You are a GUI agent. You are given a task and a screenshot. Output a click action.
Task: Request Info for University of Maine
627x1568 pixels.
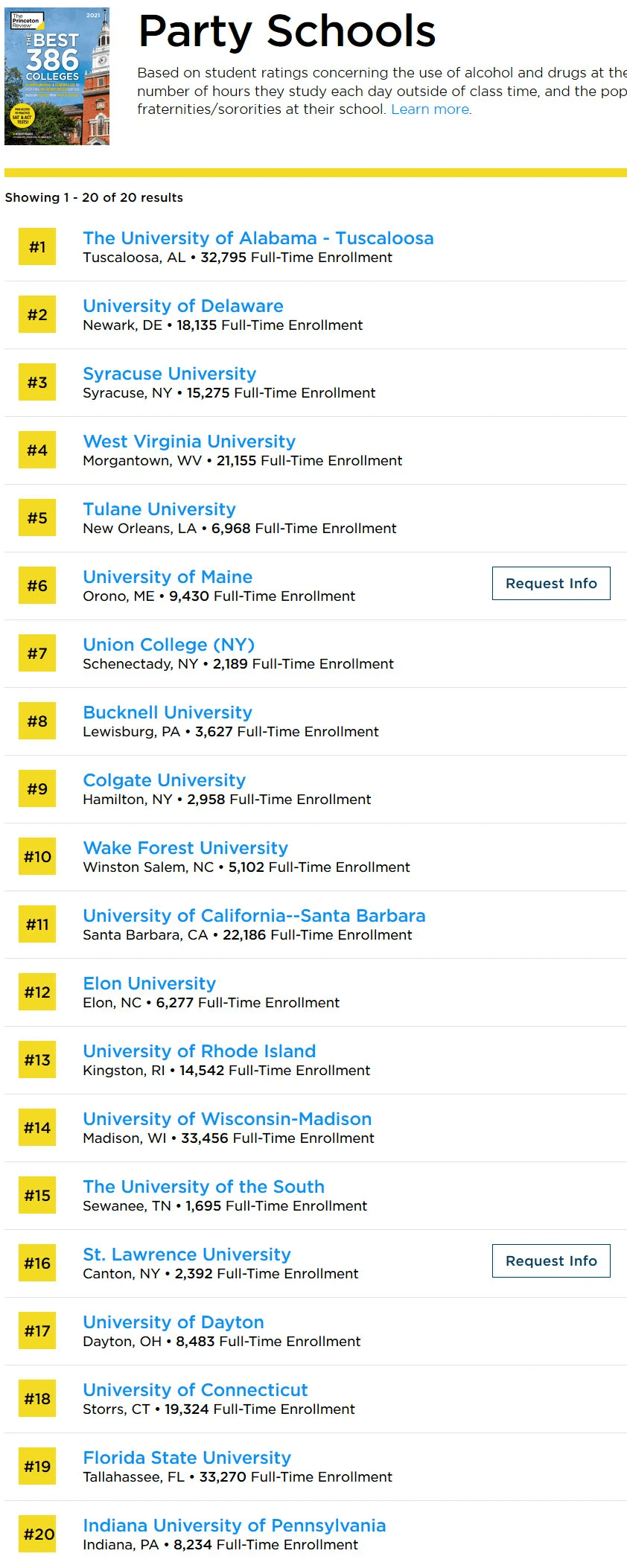tap(551, 584)
